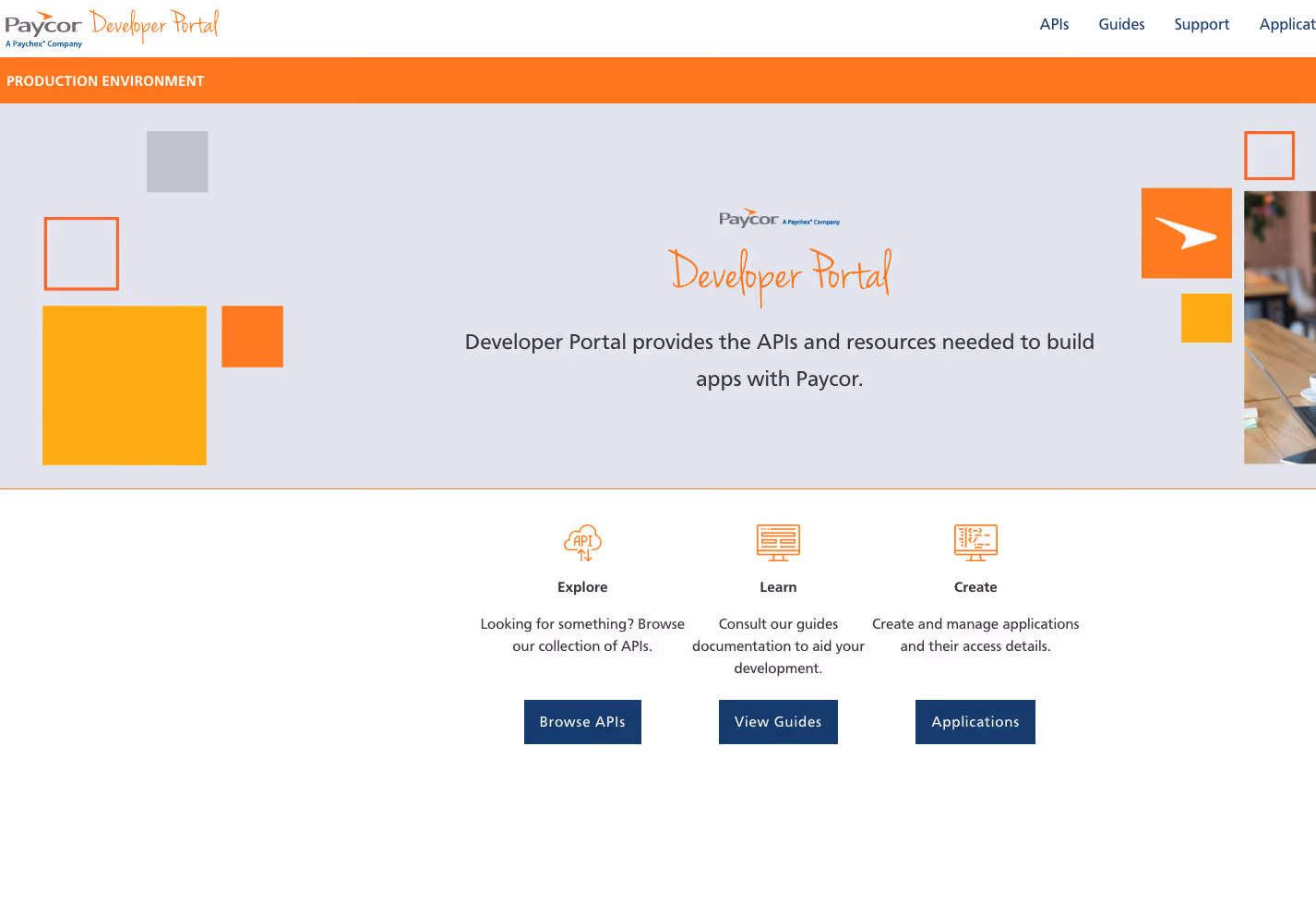Click the Create code-screen icon
The height and width of the screenshot is (903, 1316).
[975, 543]
